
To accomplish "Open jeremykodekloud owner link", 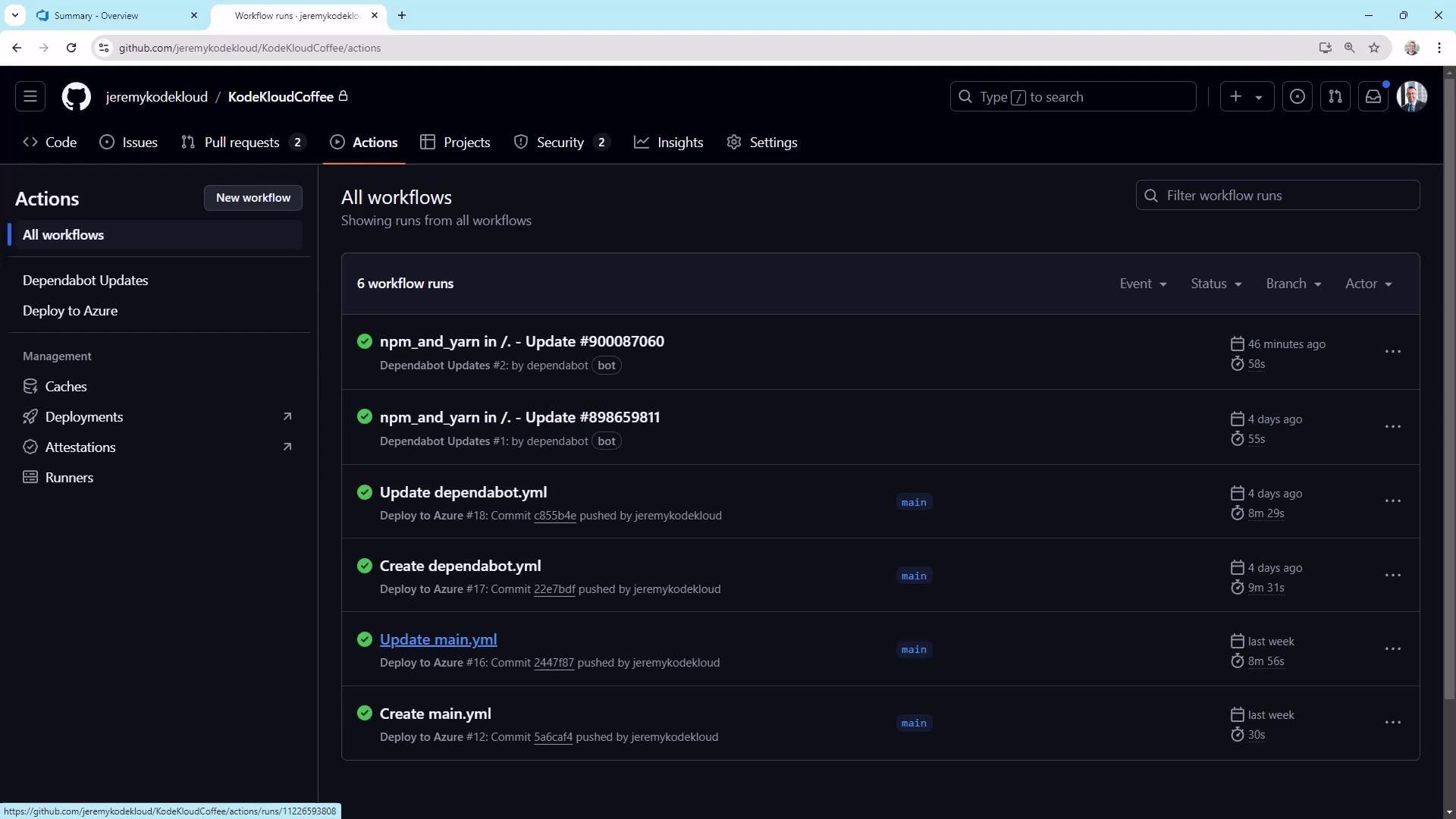I will 157,97.
